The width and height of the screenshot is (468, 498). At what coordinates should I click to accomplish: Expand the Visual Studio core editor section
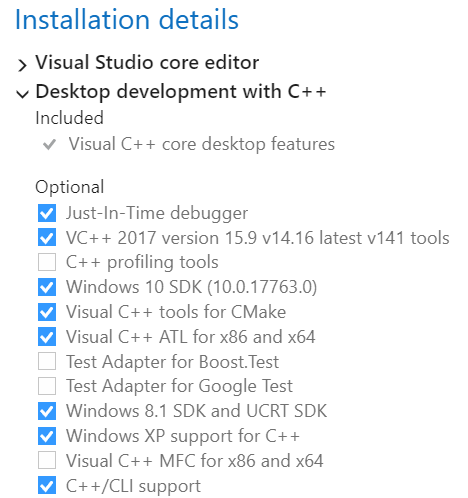pyautogui.click(x=22, y=65)
